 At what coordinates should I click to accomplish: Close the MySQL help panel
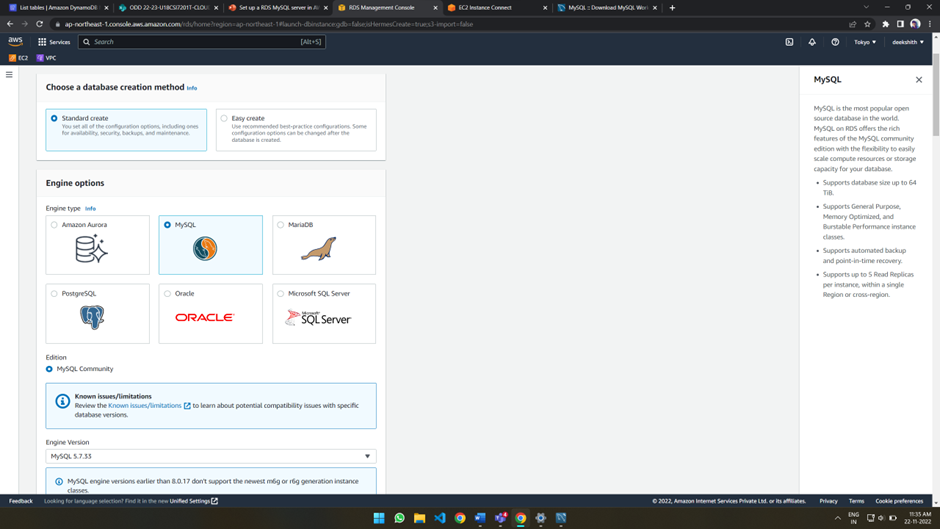click(918, 79)
